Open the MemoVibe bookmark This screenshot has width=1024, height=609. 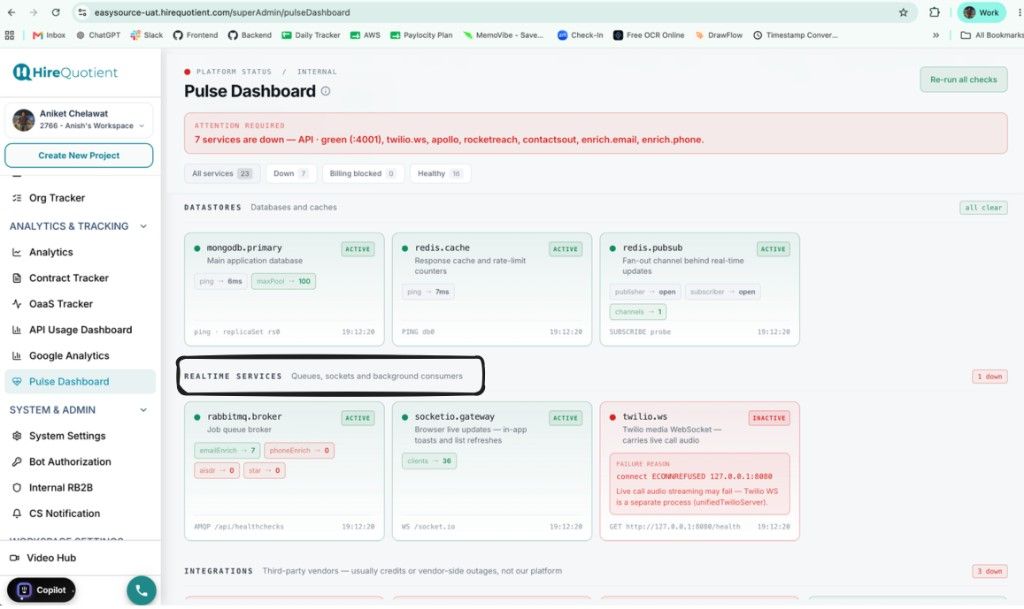click(x=503, y=35)
